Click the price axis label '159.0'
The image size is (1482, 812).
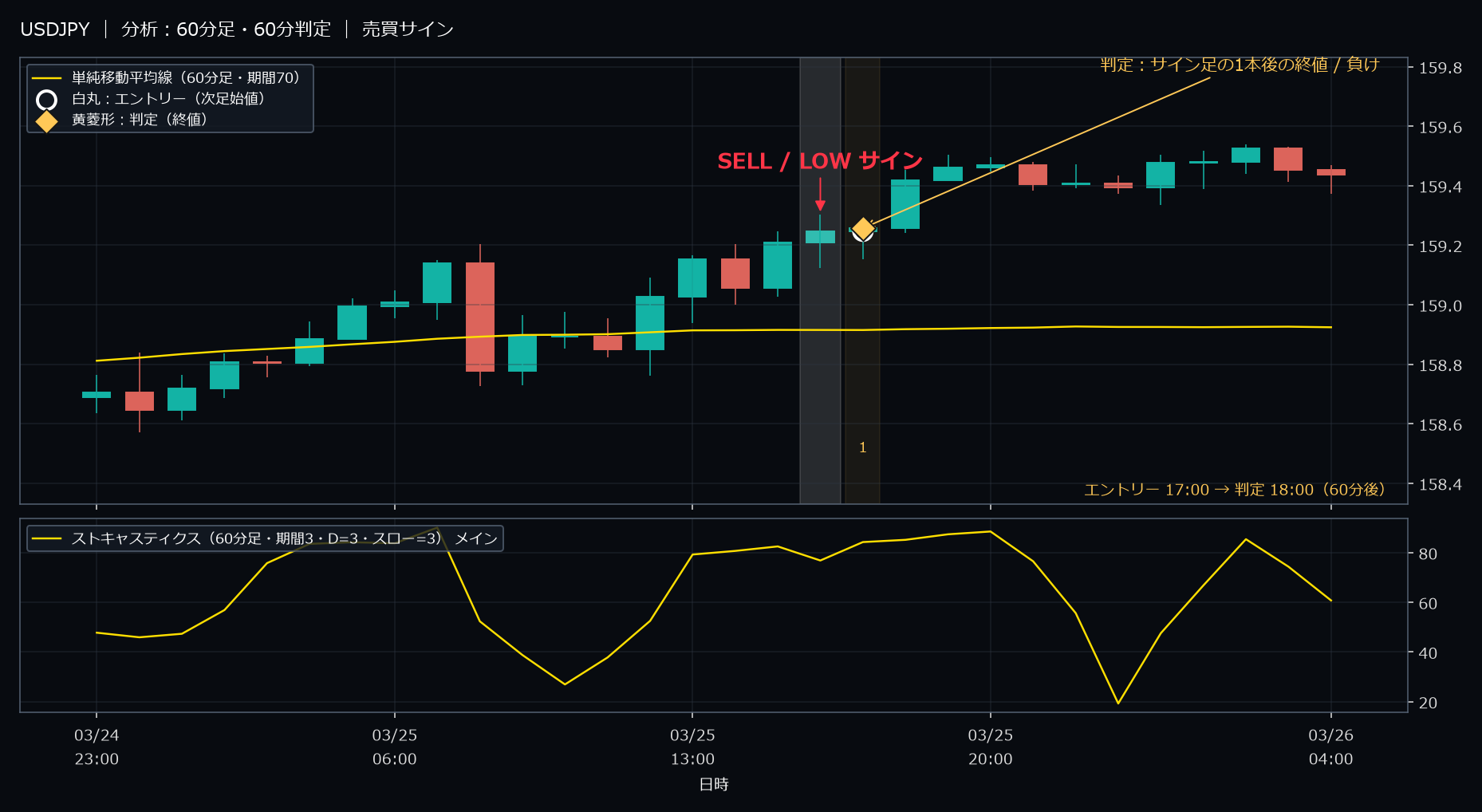[x=1440, y=306]
